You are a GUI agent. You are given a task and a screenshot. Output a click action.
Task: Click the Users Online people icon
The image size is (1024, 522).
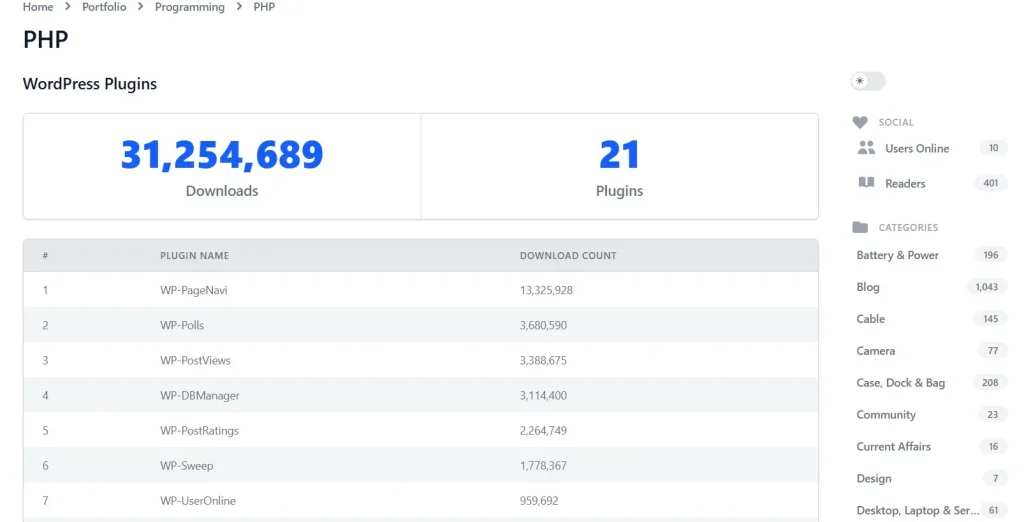[866, 148]
